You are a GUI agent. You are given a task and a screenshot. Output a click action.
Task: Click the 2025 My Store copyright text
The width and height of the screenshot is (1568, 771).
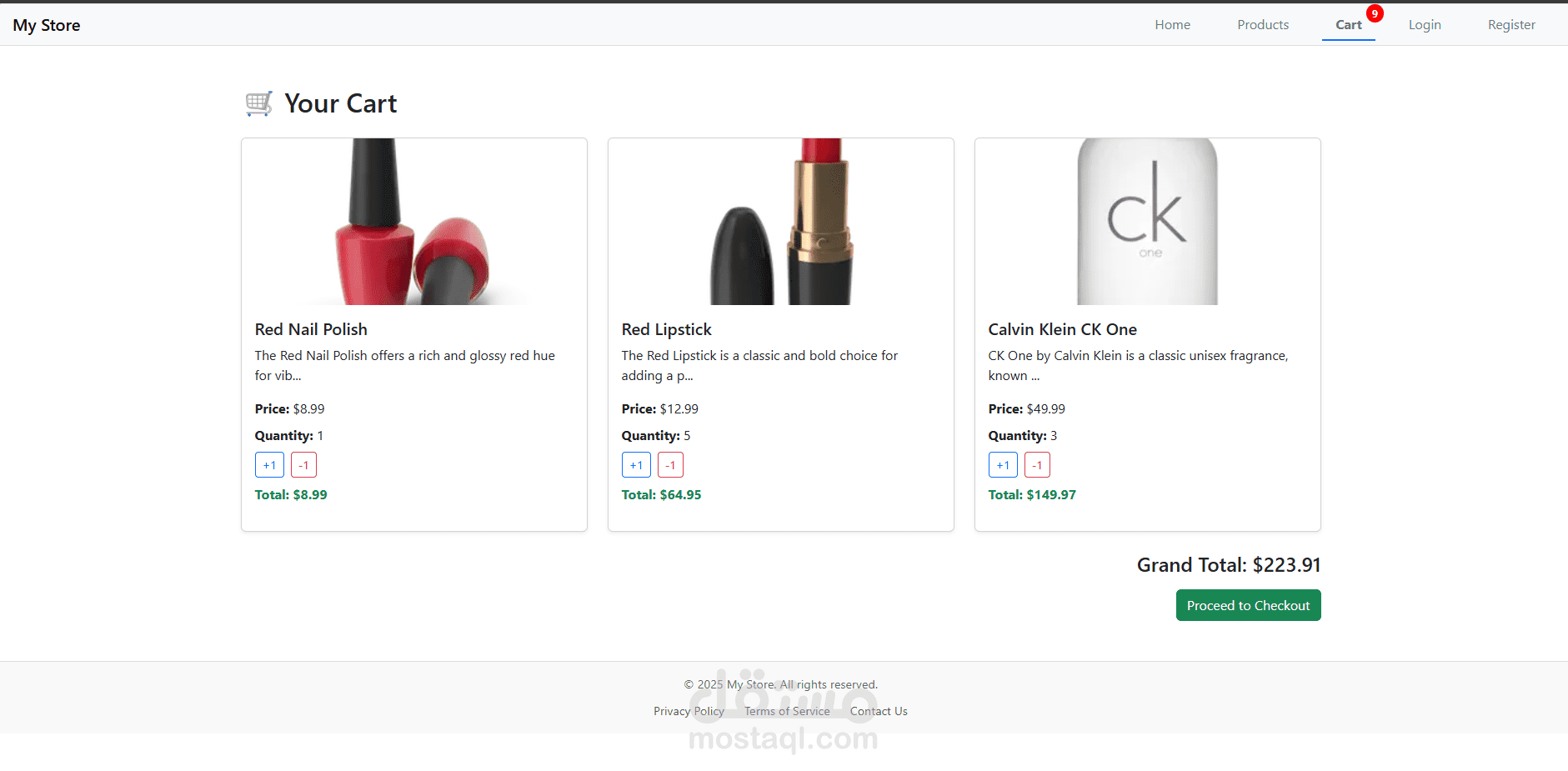coord(781,684)
